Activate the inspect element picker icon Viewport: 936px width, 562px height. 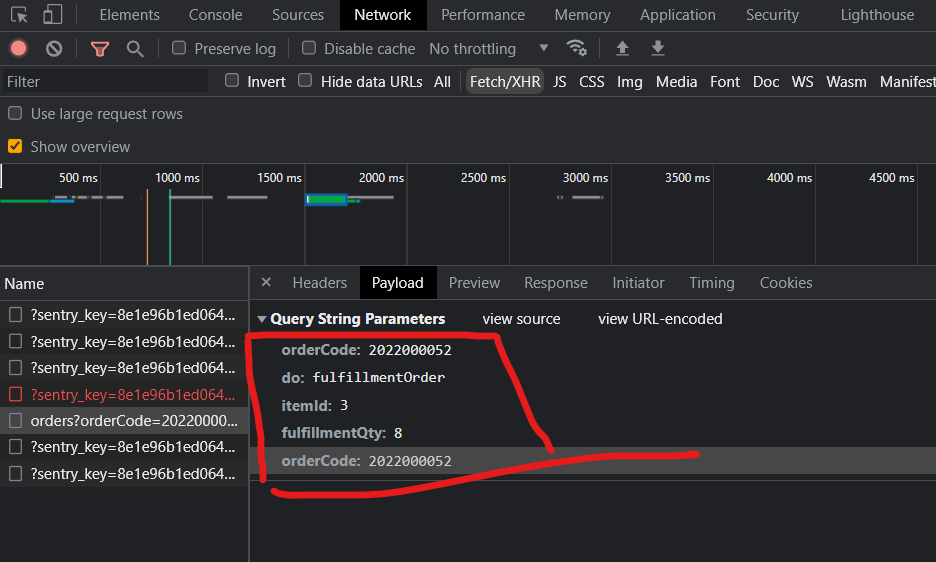click(19, 15)
